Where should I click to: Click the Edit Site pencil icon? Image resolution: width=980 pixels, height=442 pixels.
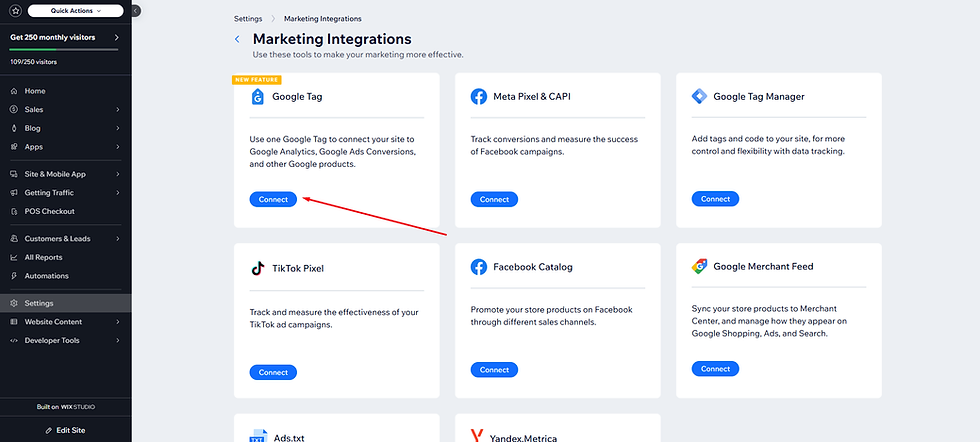pos(49,431)
